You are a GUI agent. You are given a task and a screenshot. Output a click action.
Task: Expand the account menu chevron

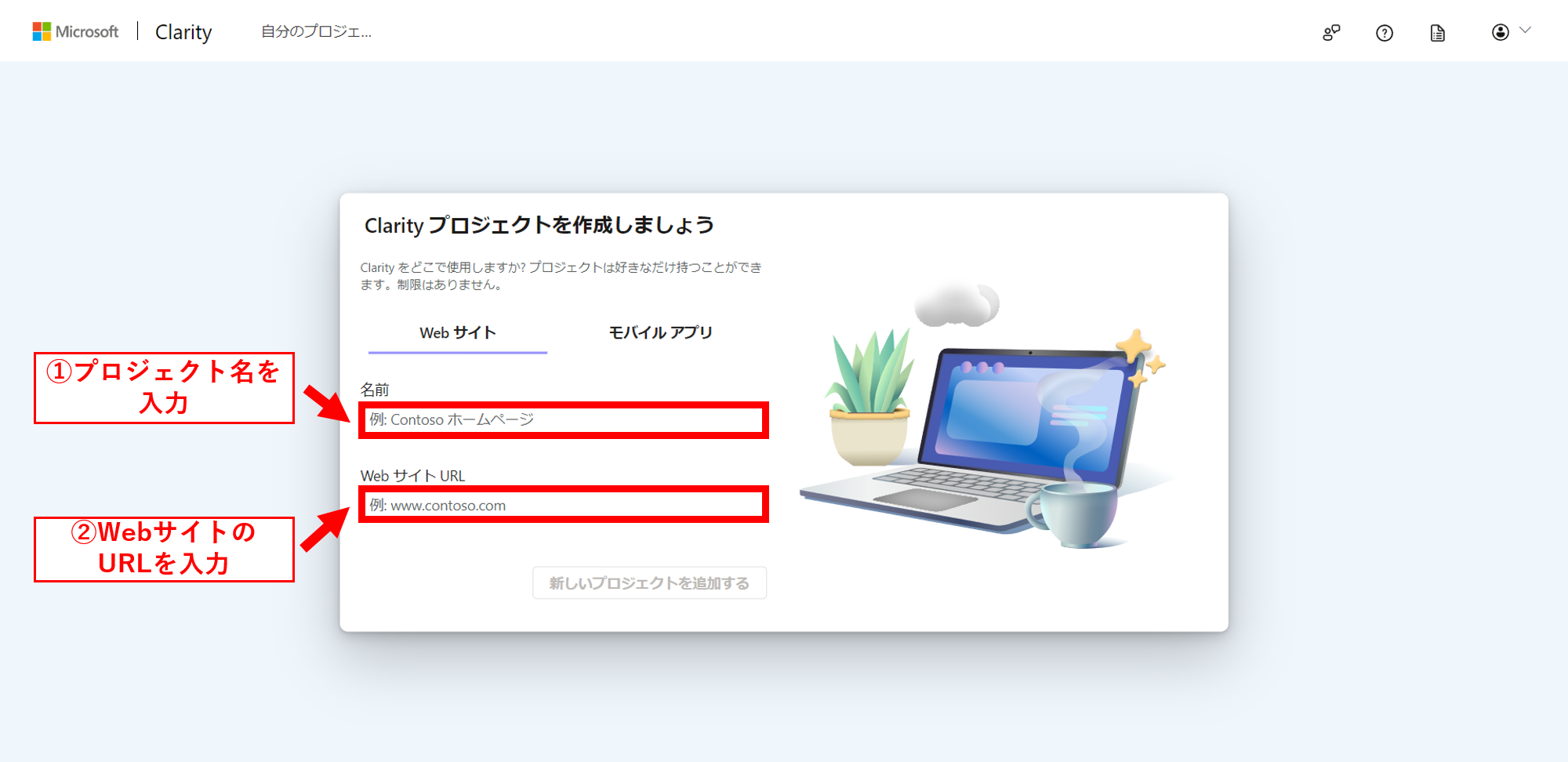coord(1525,31)
